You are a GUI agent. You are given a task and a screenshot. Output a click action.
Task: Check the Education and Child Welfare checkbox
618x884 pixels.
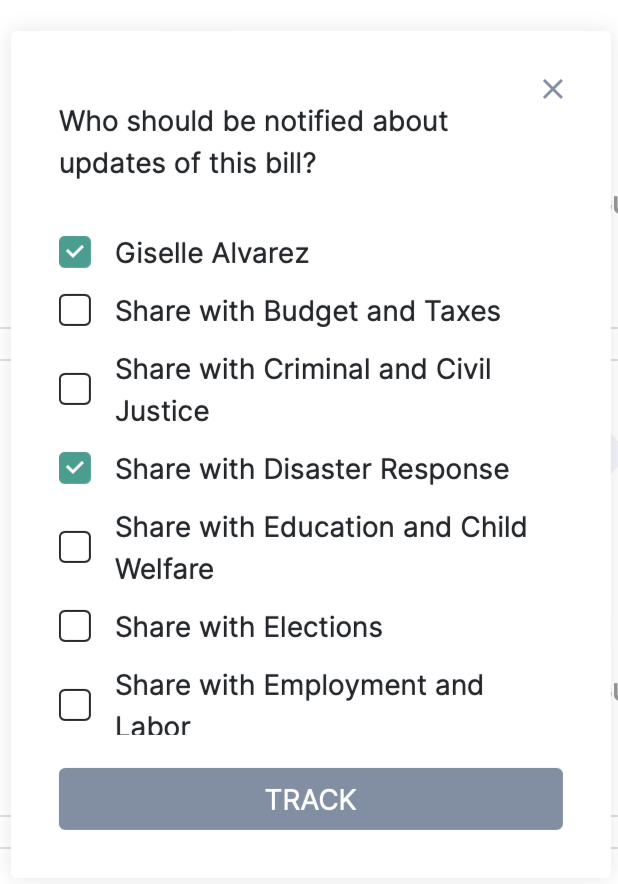point(75,547)
